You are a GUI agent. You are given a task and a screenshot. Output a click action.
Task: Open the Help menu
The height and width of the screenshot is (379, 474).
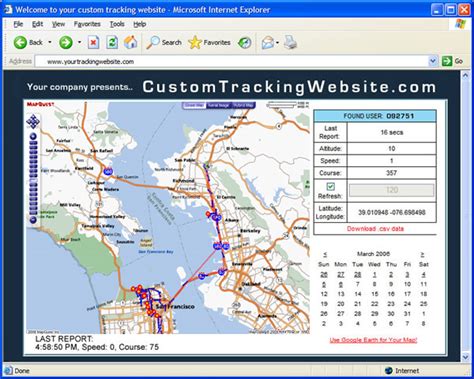click(140, 24)
